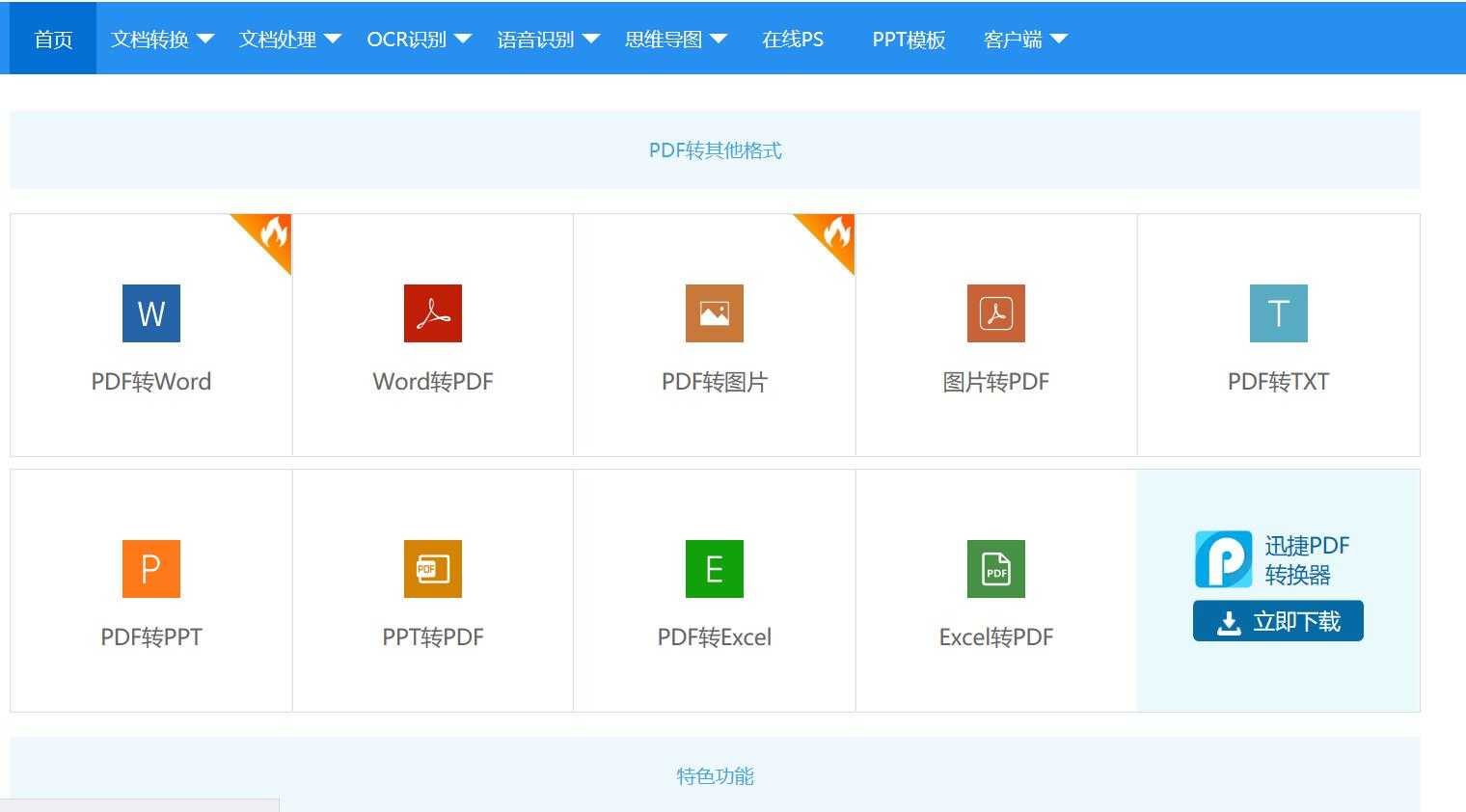
Task: Go to the 首页 tab
Action: (53, 39)
